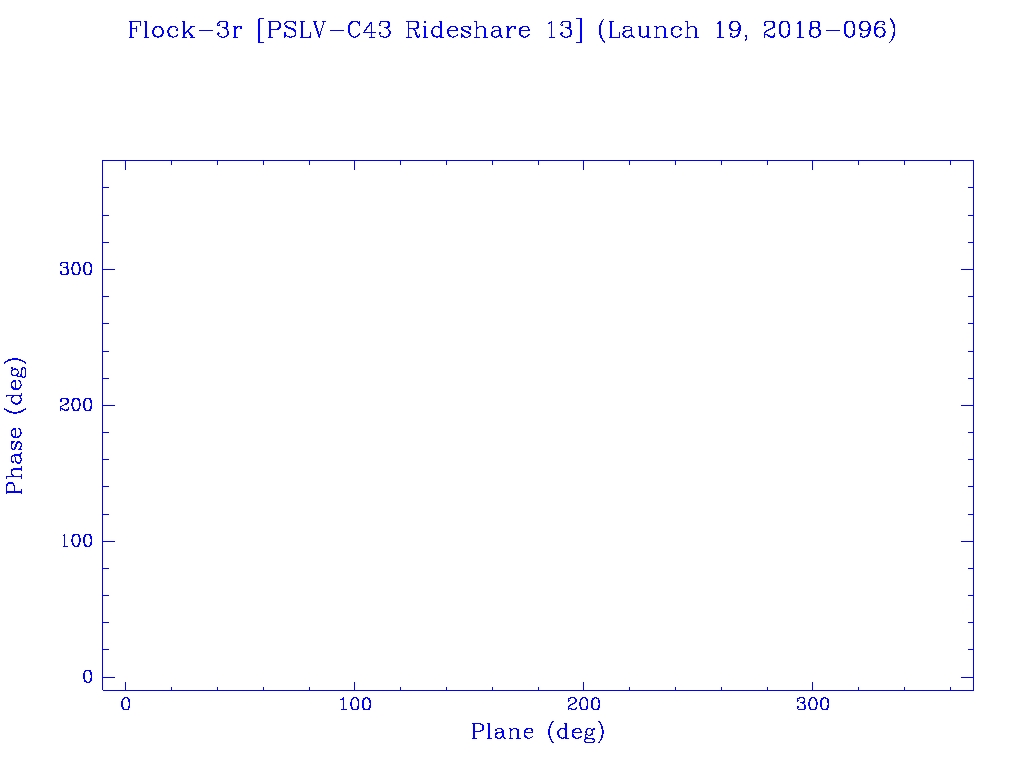
Task: Click the top-right corner of plot frame
Action: coord(973,160)
